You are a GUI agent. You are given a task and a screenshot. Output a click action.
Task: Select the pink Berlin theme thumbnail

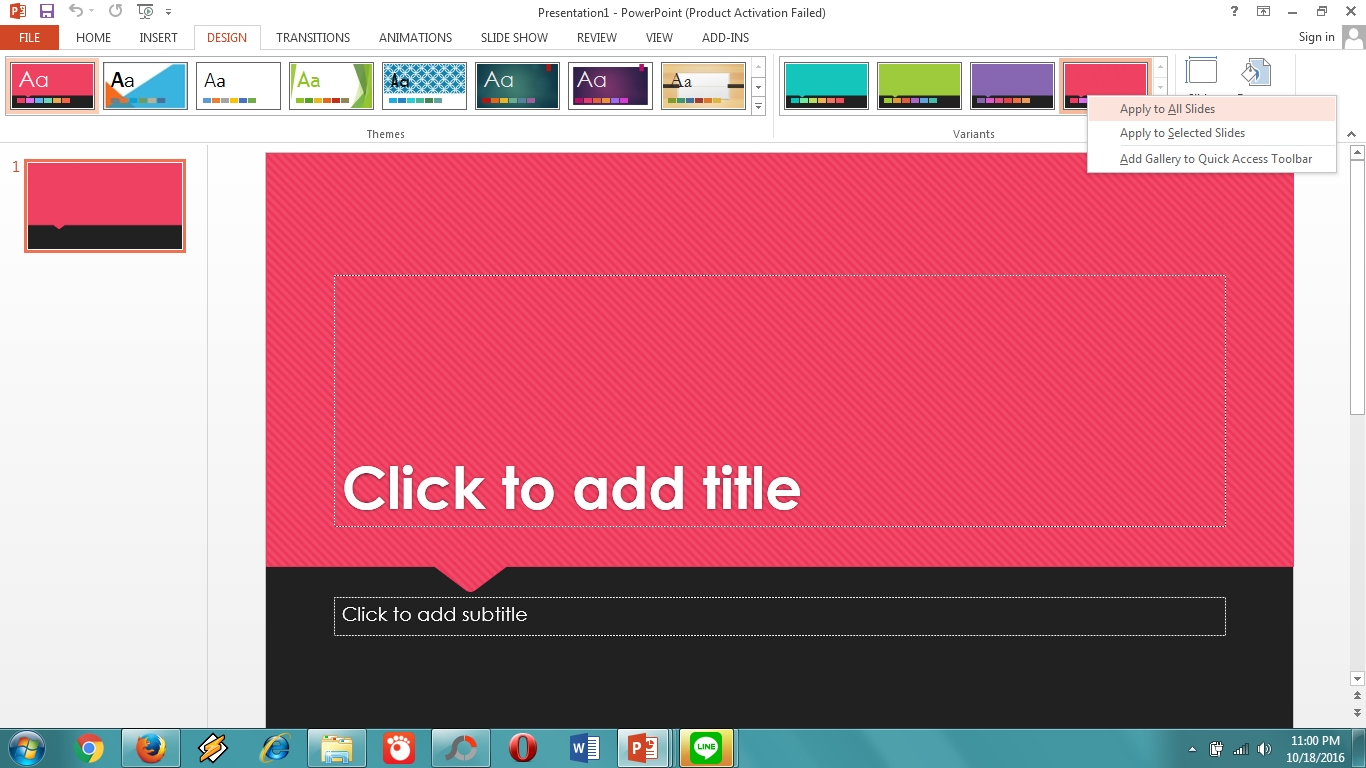(53, 86)
